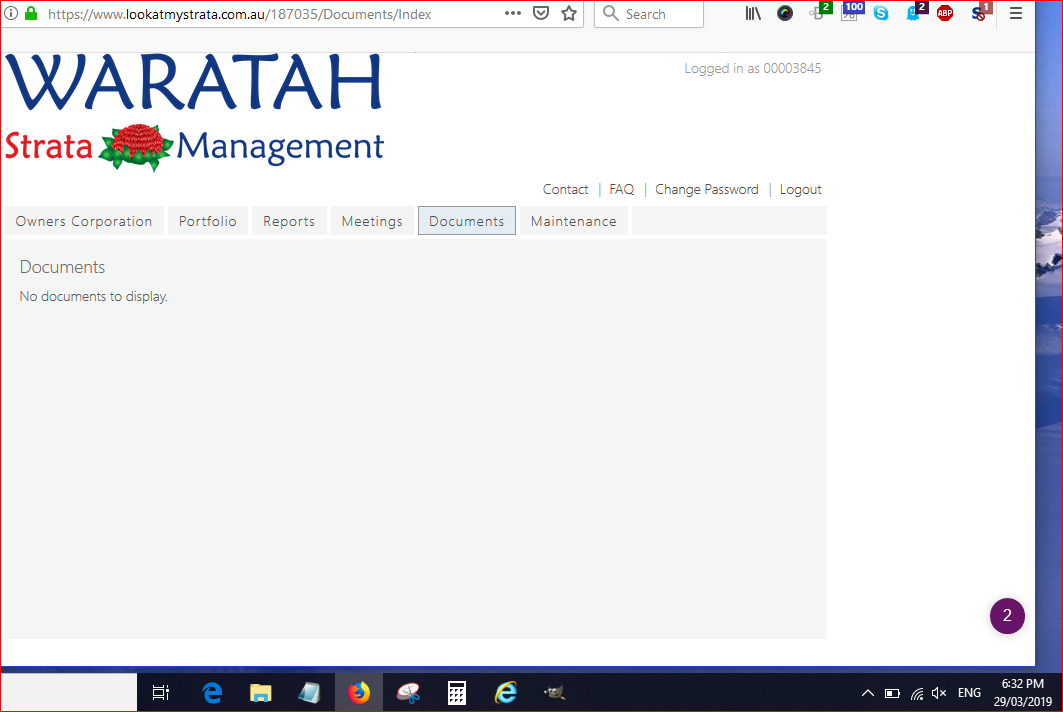Open Windows Task View on taskbar
The image size is (1063, 712).
pyautogui.click(x=161, y=692)
